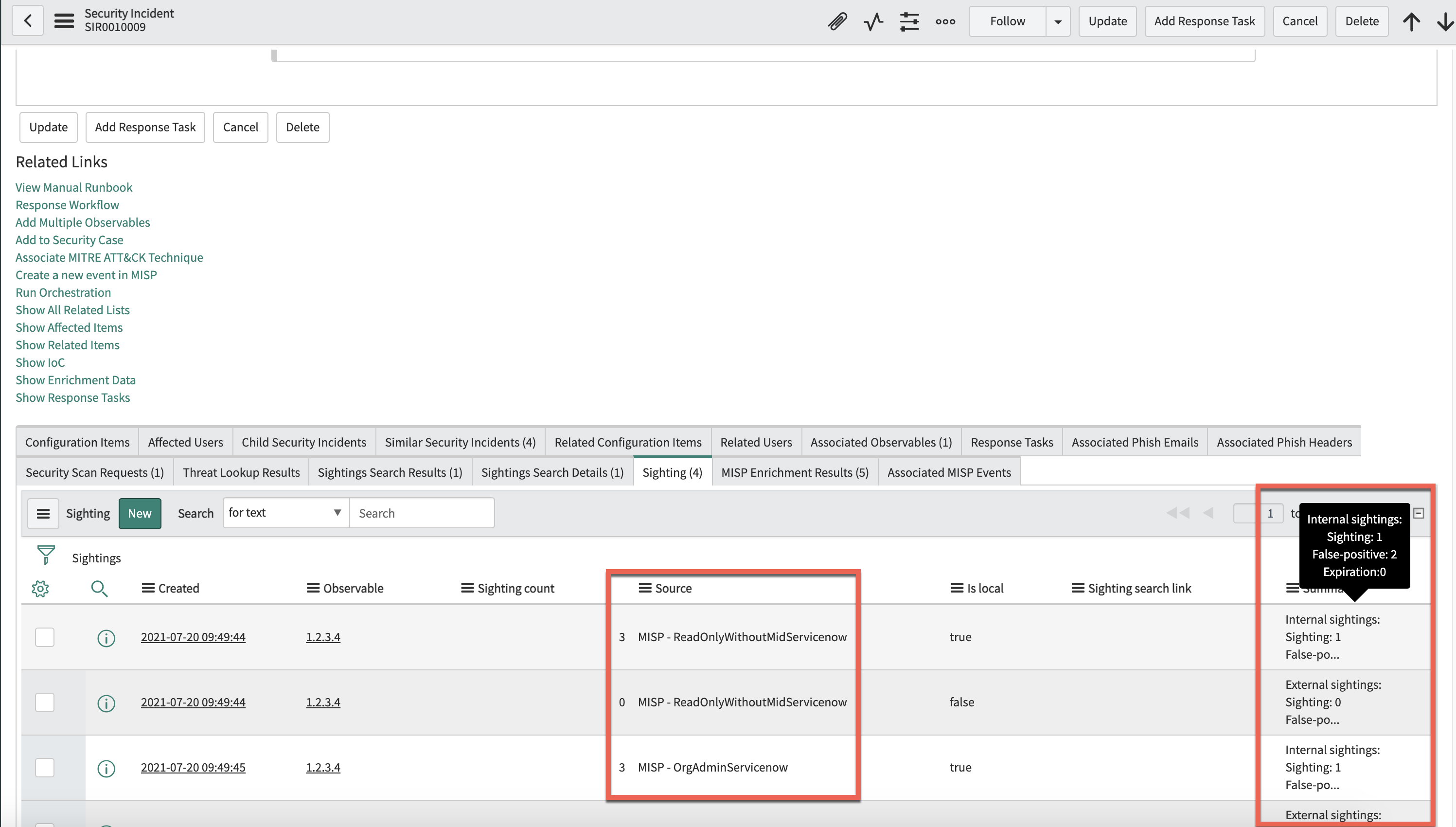Open Associated Observables (1) tab

(x=881, y=443)
